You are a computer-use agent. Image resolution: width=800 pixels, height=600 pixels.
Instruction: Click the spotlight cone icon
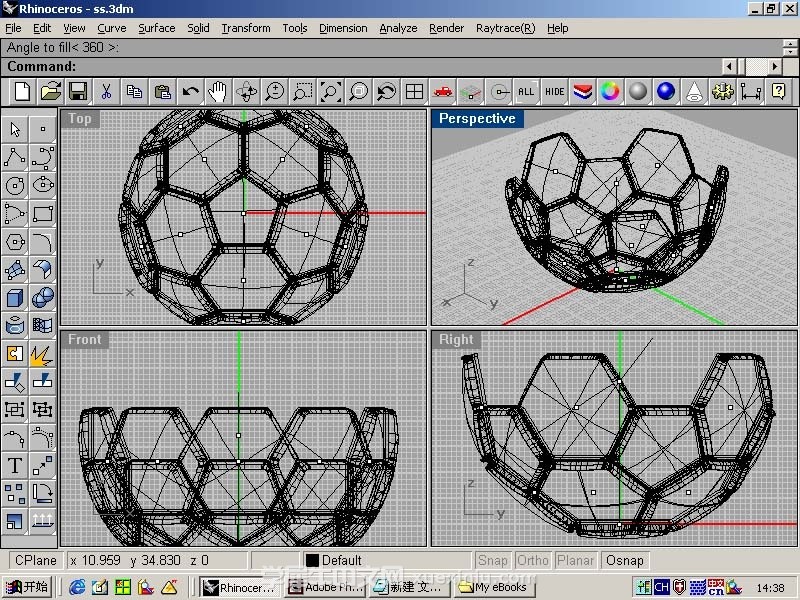tap(694, 92)
